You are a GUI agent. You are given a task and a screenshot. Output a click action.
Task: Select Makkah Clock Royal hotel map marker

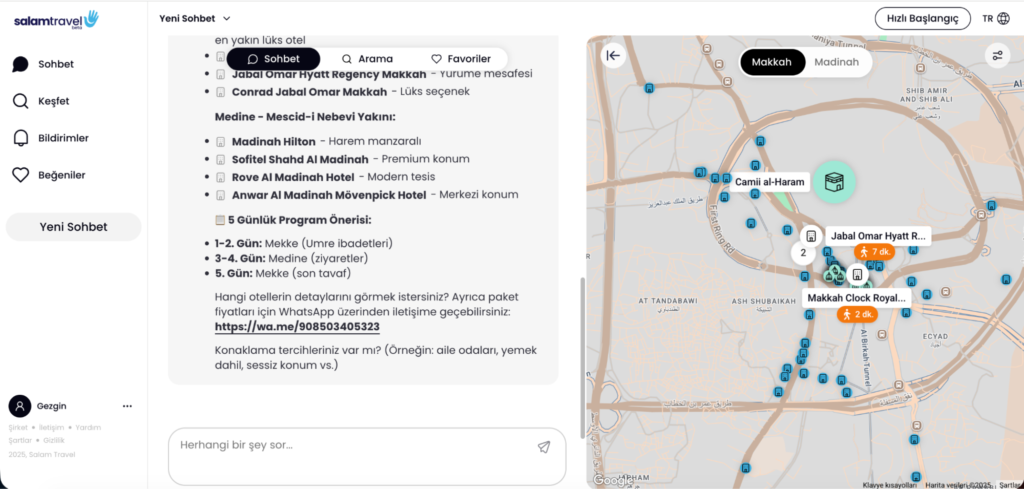coord(856,274)
